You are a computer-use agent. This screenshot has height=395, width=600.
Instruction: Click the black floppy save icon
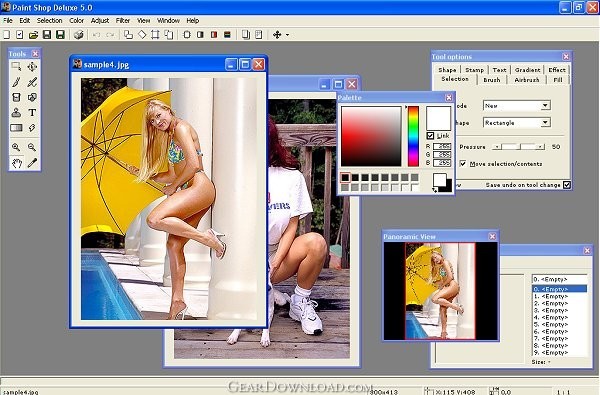(47, 35)
